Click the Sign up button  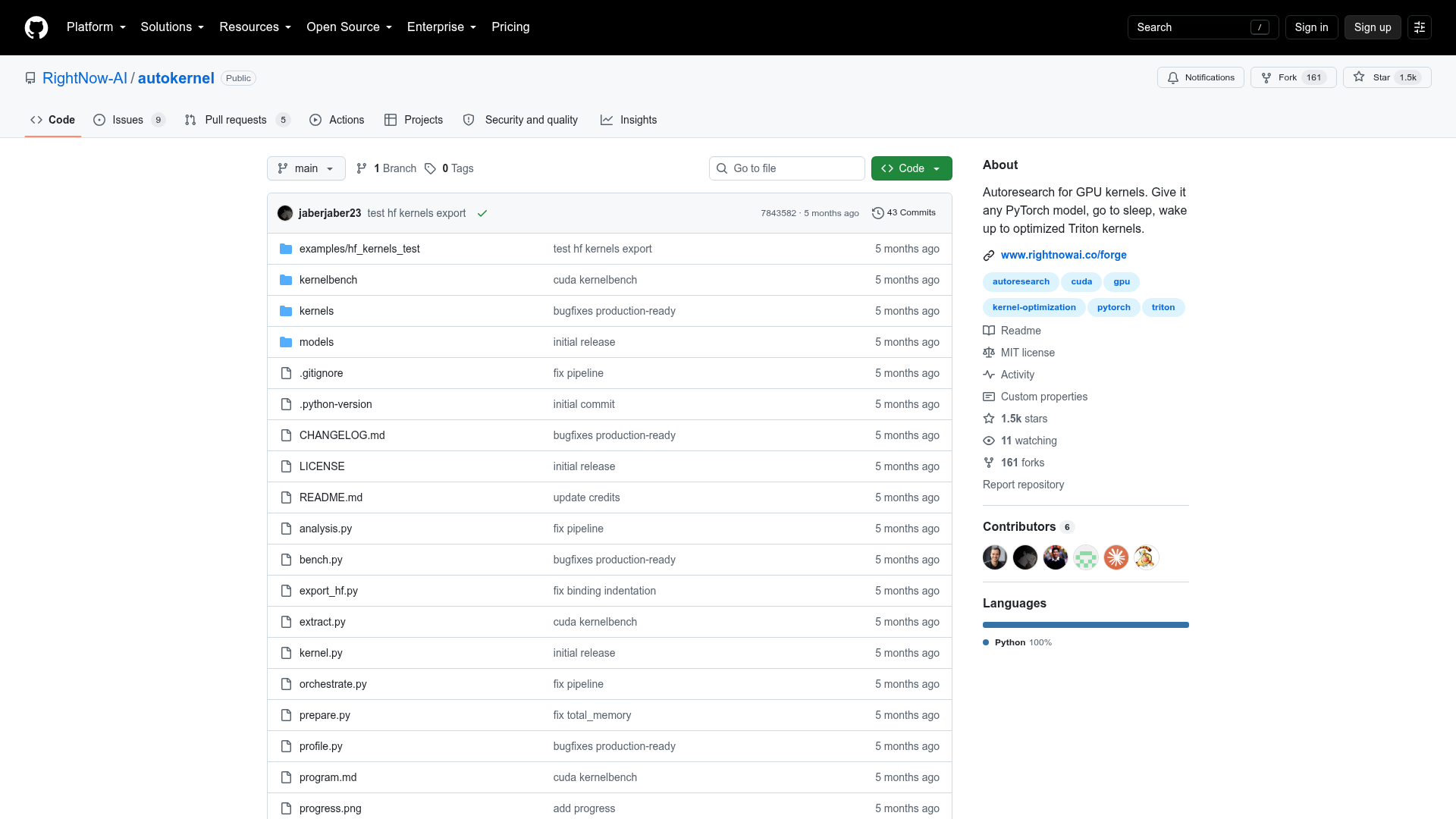1373,27
